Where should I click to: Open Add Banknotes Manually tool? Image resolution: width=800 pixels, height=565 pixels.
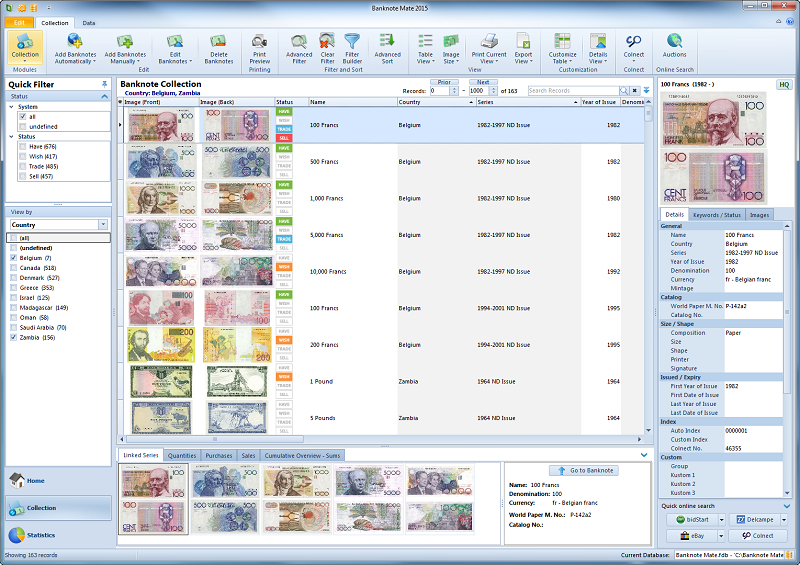(125, 48)
